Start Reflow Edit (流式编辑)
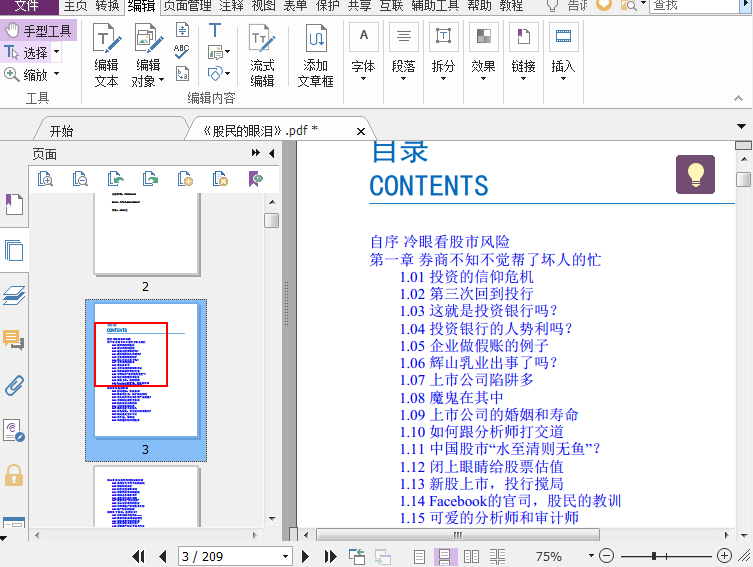The width and height of the screenshot is (753, 567). 262,57
